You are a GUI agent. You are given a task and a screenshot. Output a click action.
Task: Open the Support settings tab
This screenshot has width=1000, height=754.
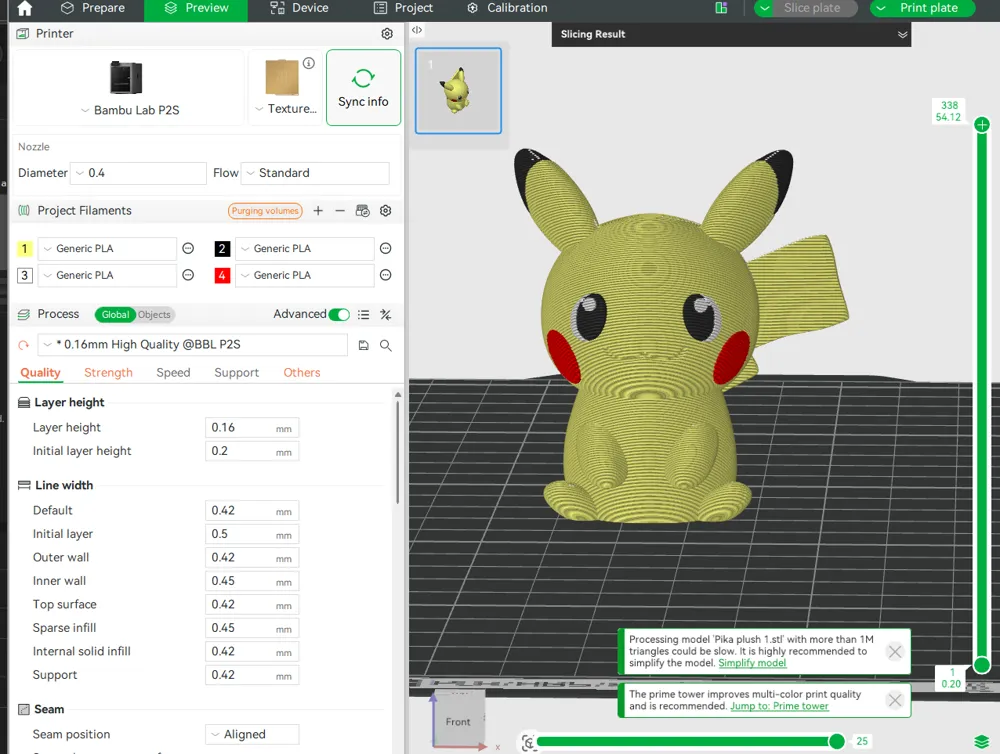tap(237, 373)
